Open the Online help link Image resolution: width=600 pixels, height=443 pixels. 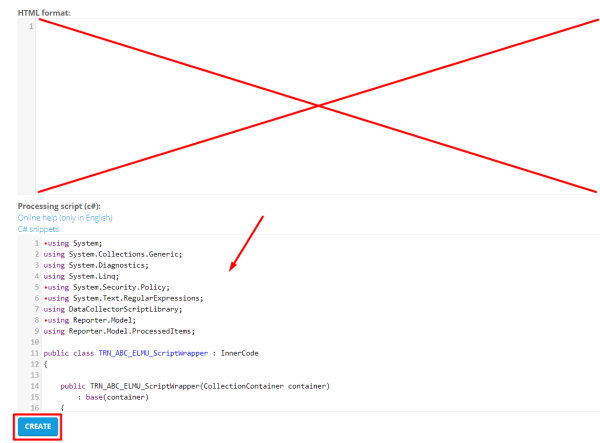click(x=65, y=217)
